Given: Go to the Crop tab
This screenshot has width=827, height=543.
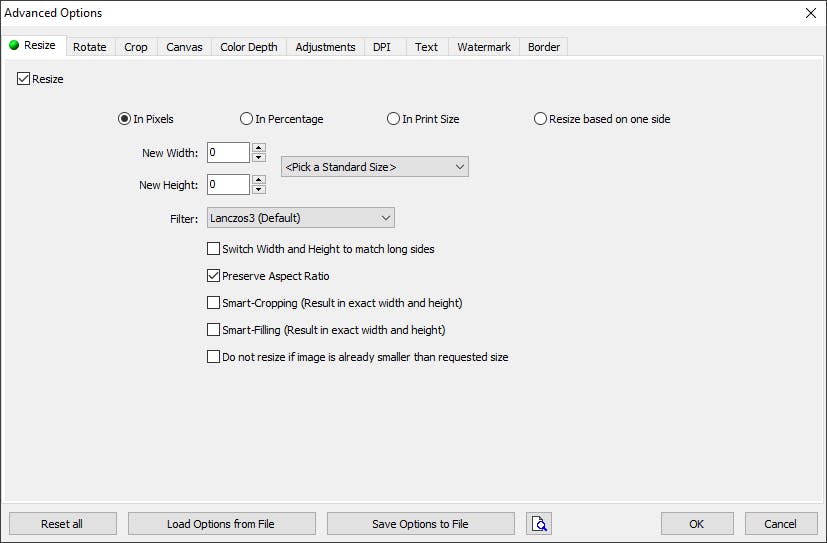Looking at the screenshot, I should [136, 47].
